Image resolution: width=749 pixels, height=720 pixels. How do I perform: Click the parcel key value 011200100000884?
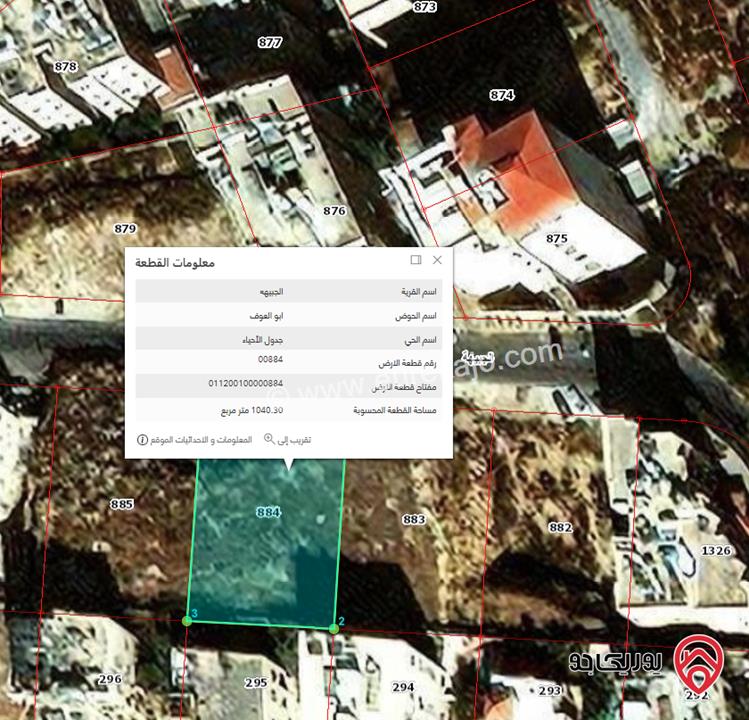coord(246,383)
